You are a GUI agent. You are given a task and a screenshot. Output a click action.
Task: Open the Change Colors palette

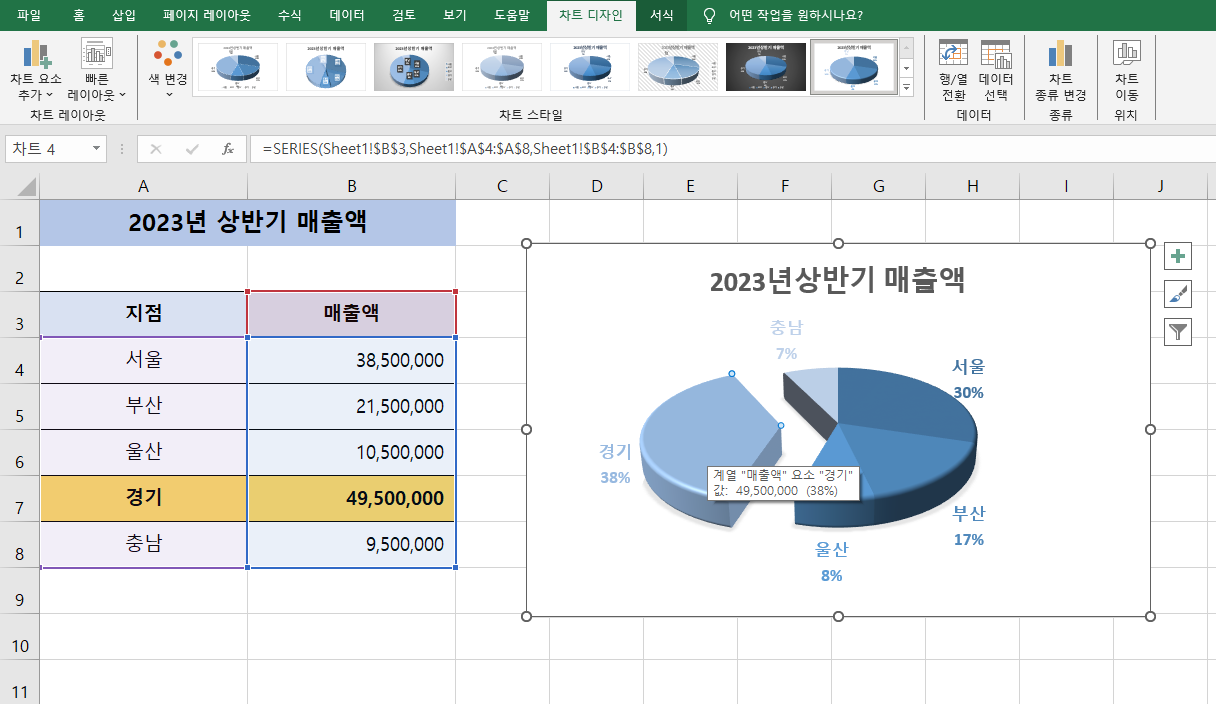pos(168,71)
